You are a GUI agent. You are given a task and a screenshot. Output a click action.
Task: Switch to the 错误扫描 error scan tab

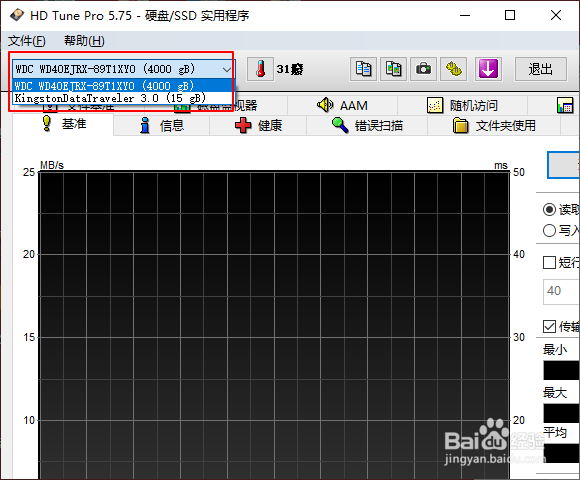coord(367,126)
